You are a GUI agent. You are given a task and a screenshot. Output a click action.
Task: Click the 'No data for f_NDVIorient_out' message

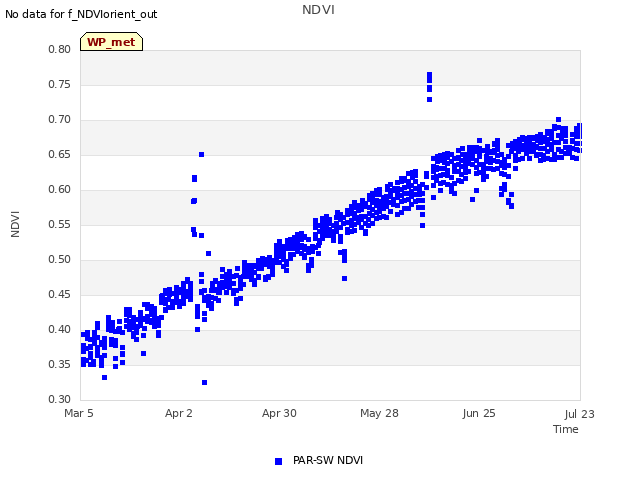point(81,14)
